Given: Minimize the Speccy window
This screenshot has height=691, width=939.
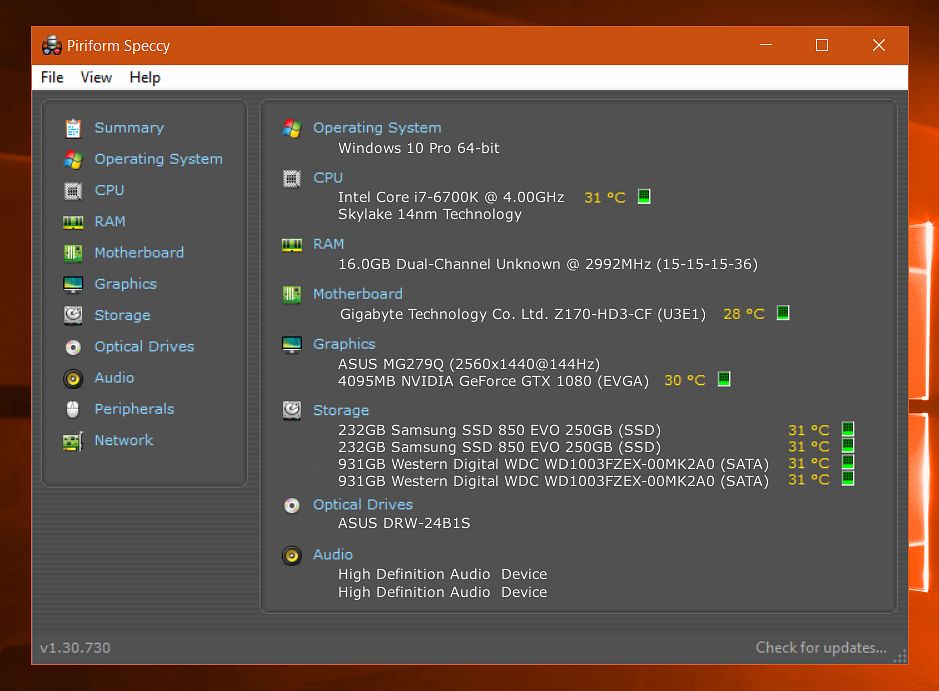Looking at the screenshot, I should [766, 46].
